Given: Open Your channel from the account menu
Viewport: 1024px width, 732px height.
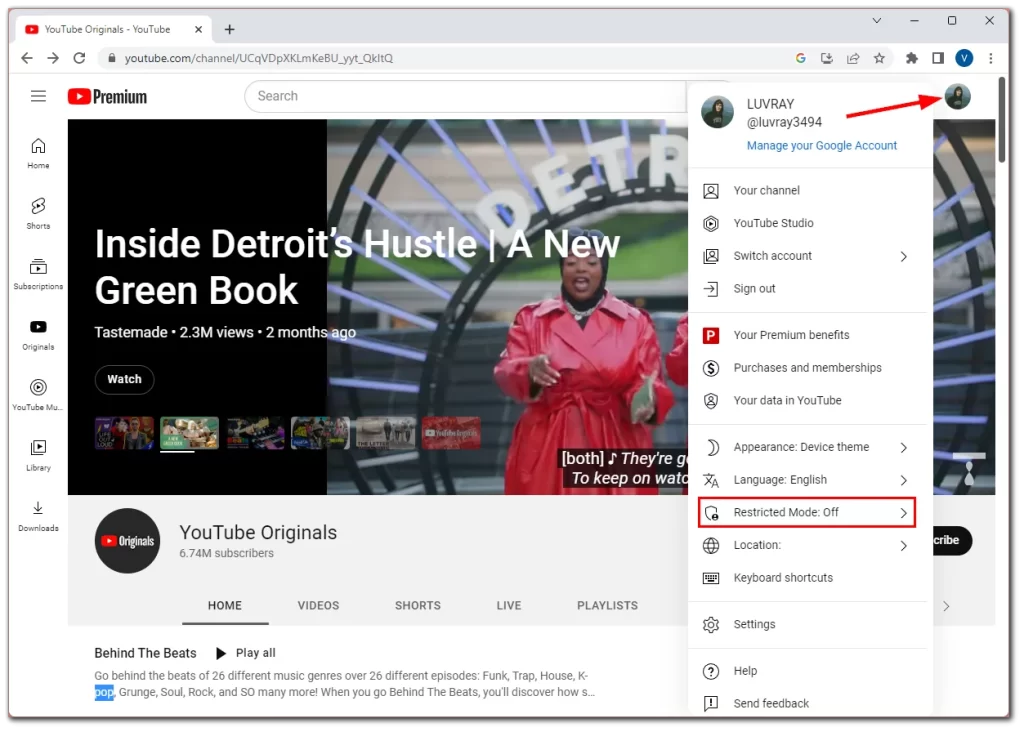Looking at the screenshot, I should 807,191.
